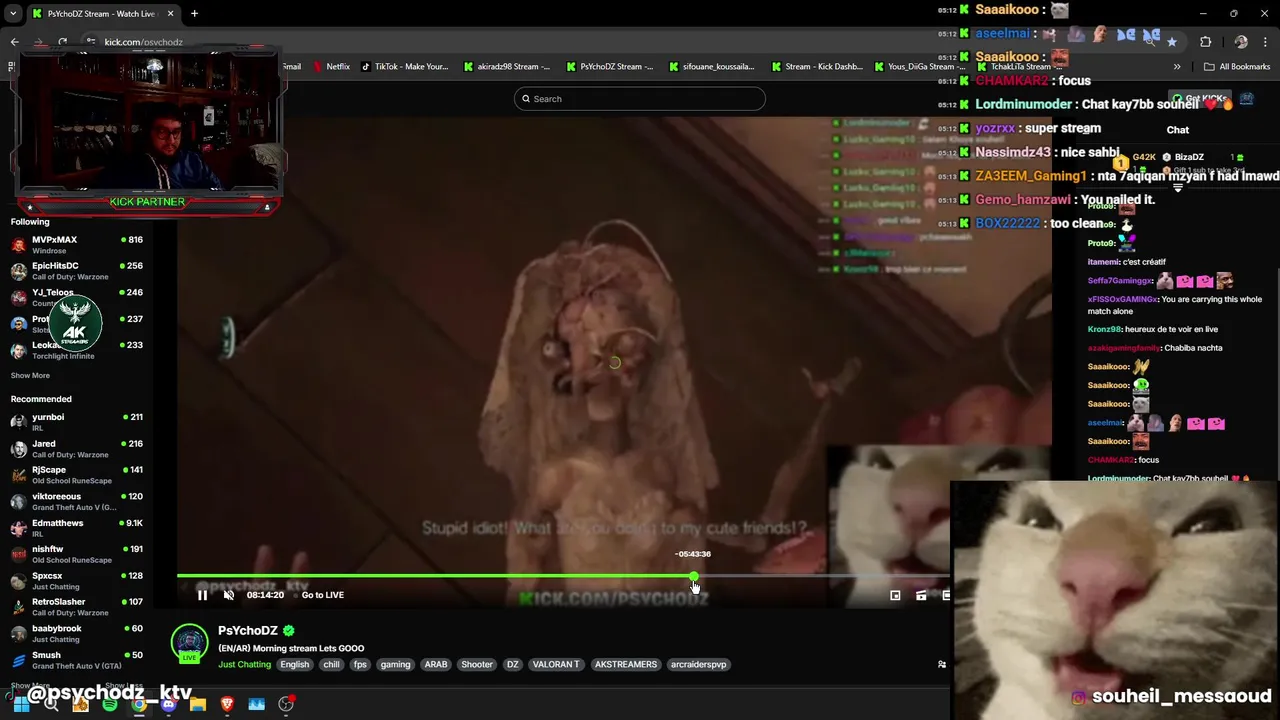The width and height of the screenshot is (1280, 720).
Task: Open nishftw recommended channel
Action: tap(77, 554)
